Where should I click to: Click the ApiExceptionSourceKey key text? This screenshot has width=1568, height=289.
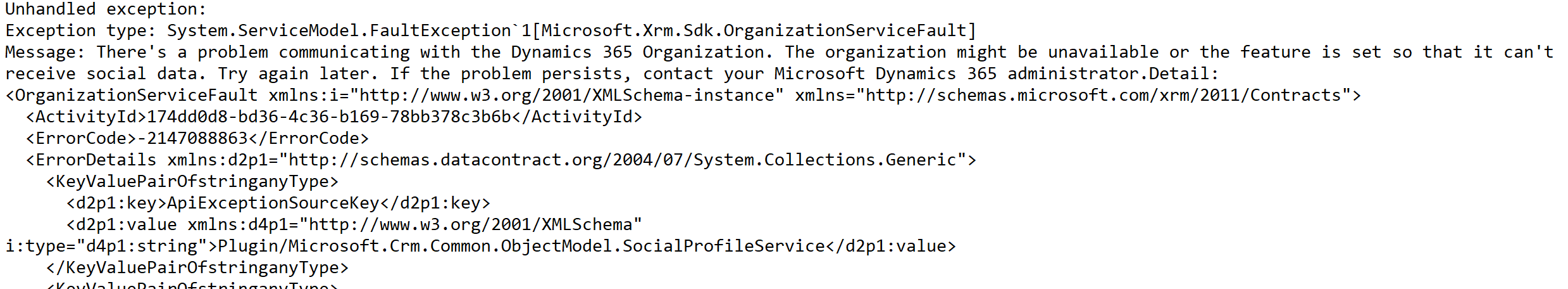pos(273,203)
